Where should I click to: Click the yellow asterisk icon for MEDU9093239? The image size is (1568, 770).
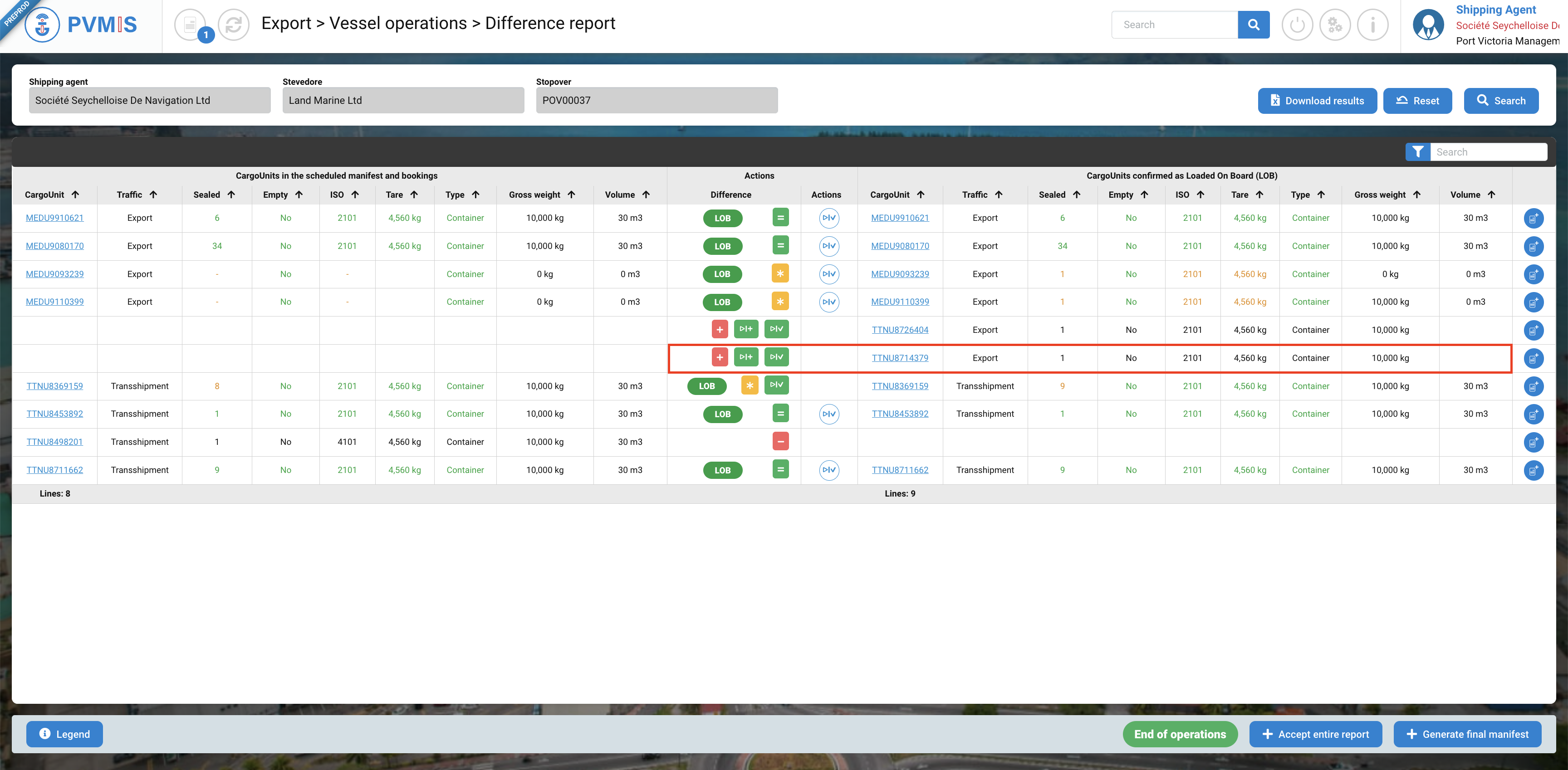pos(780,274)
